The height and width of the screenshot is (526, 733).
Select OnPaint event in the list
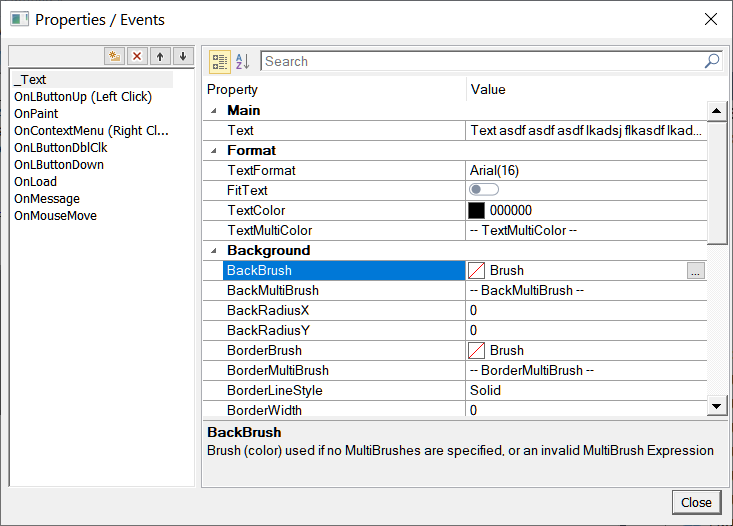[x=36, y=114]
